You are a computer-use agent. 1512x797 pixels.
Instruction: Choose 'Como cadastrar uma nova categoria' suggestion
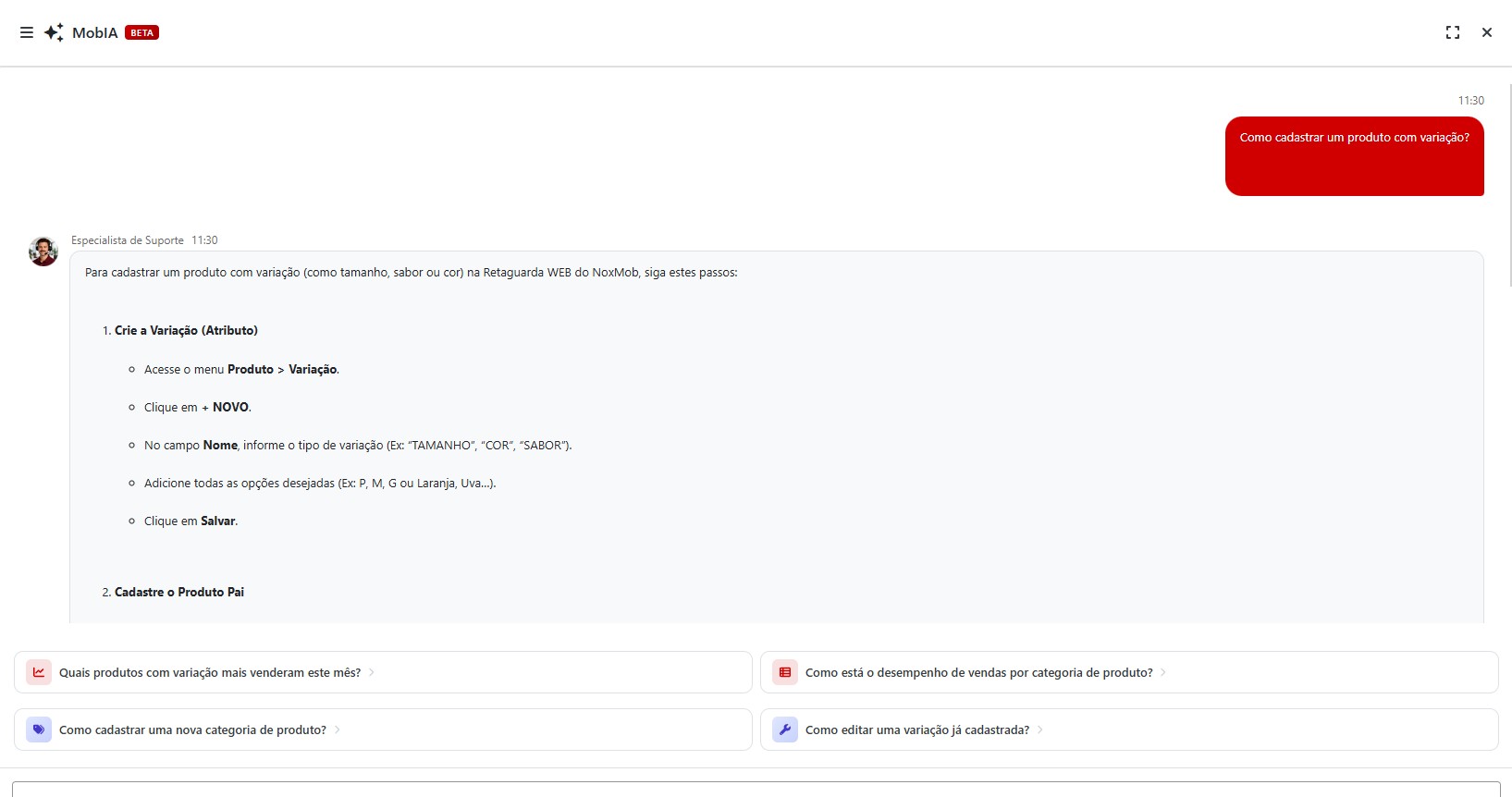pyautogui.click(x=192, y=730)
